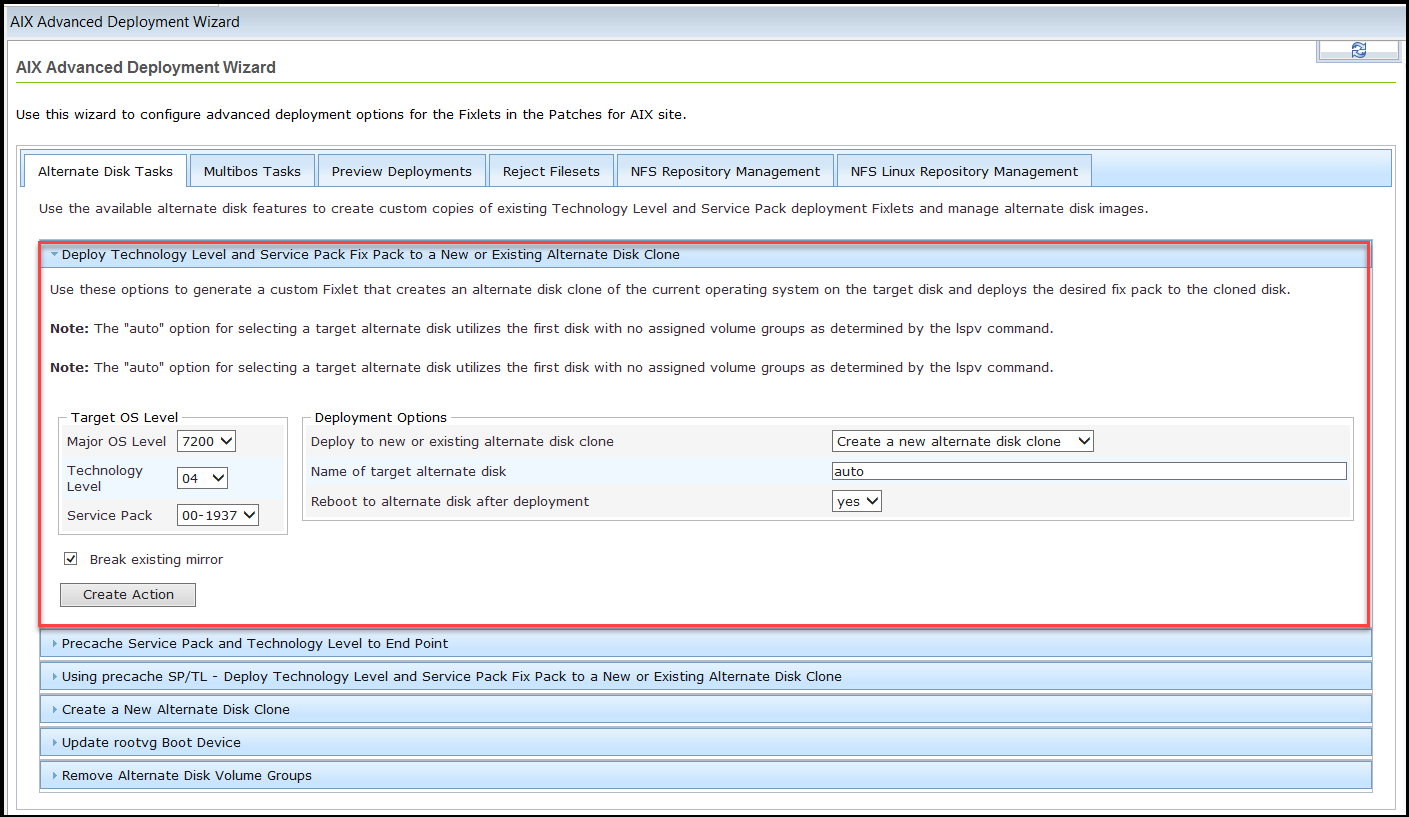Open NFS Linux Repository Management tab
The width and height of the screenshot is (1409, 817).
pyautogui.click(x=964, y=171)
